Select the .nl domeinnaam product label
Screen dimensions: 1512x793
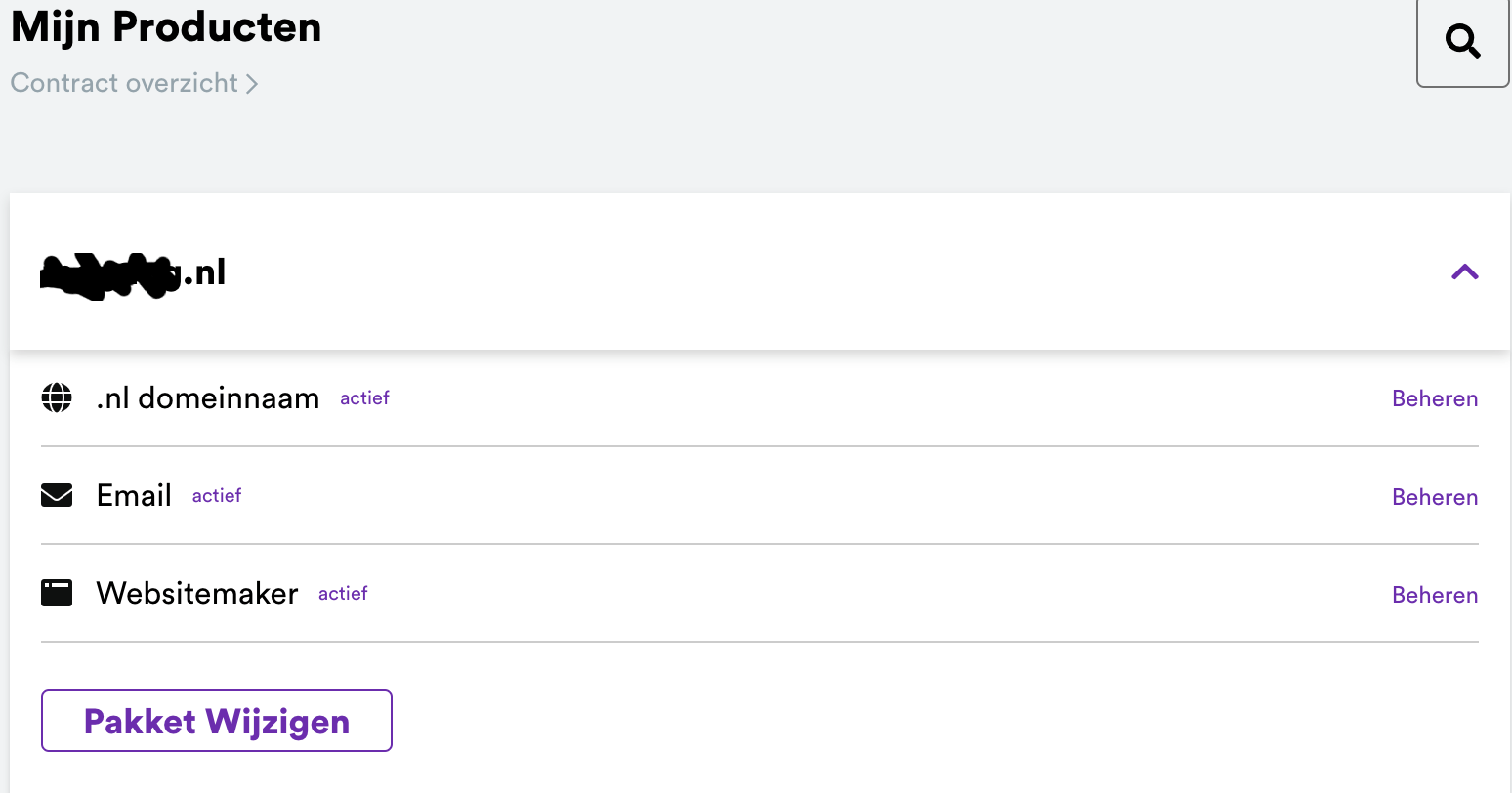[208, 398]
